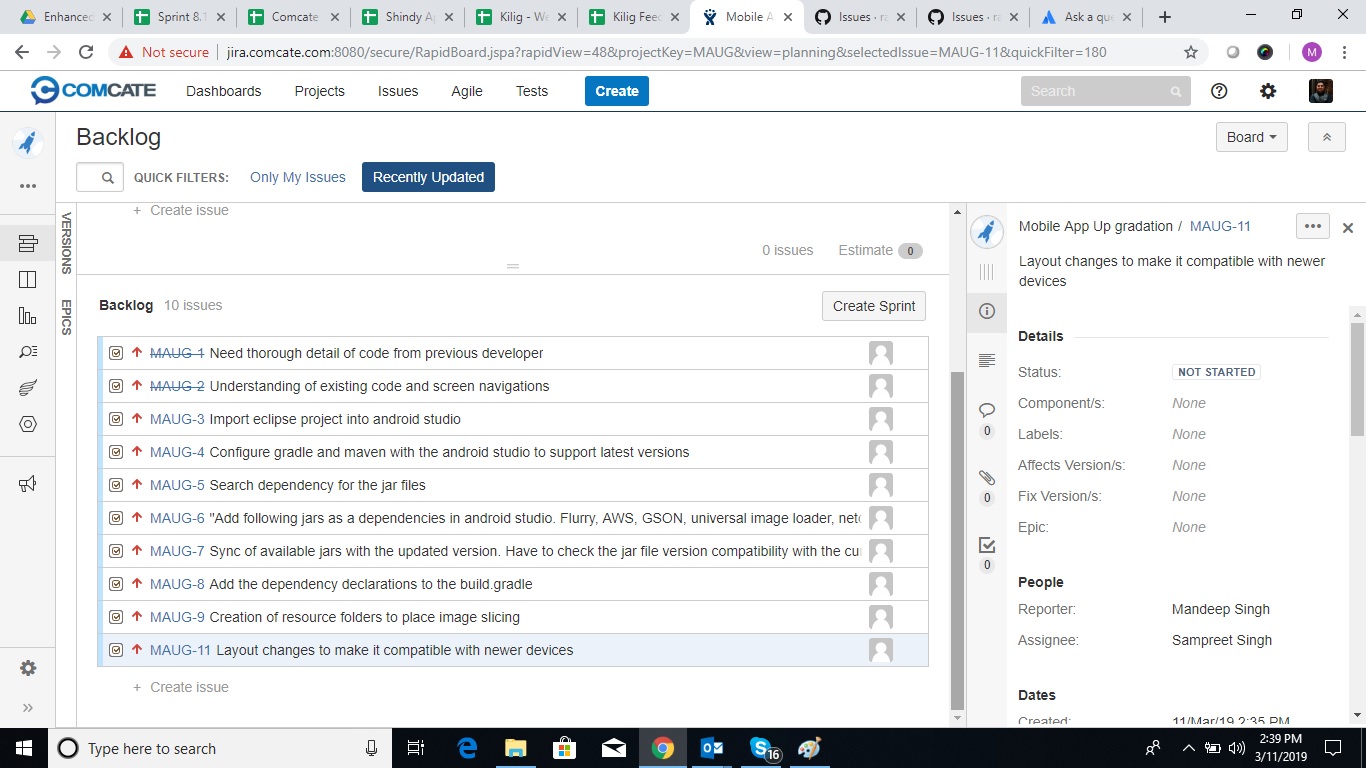The width and height of the screenshot is (1366, 768).
Task: Click the backlog vertical scrollbar
Action: [x=957, y=540]
